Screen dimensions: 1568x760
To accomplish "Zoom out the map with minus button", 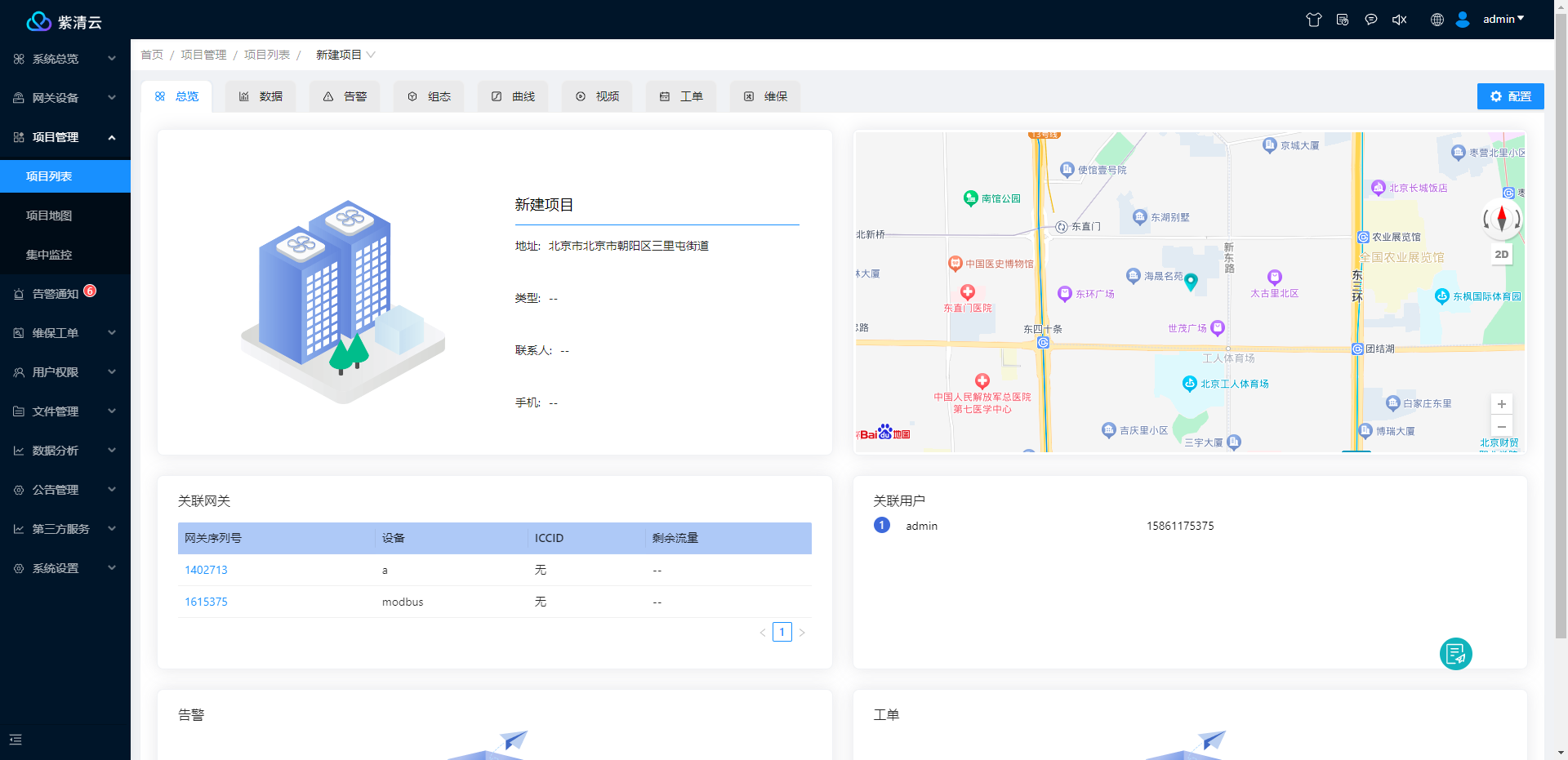I will click(1501, 426).
